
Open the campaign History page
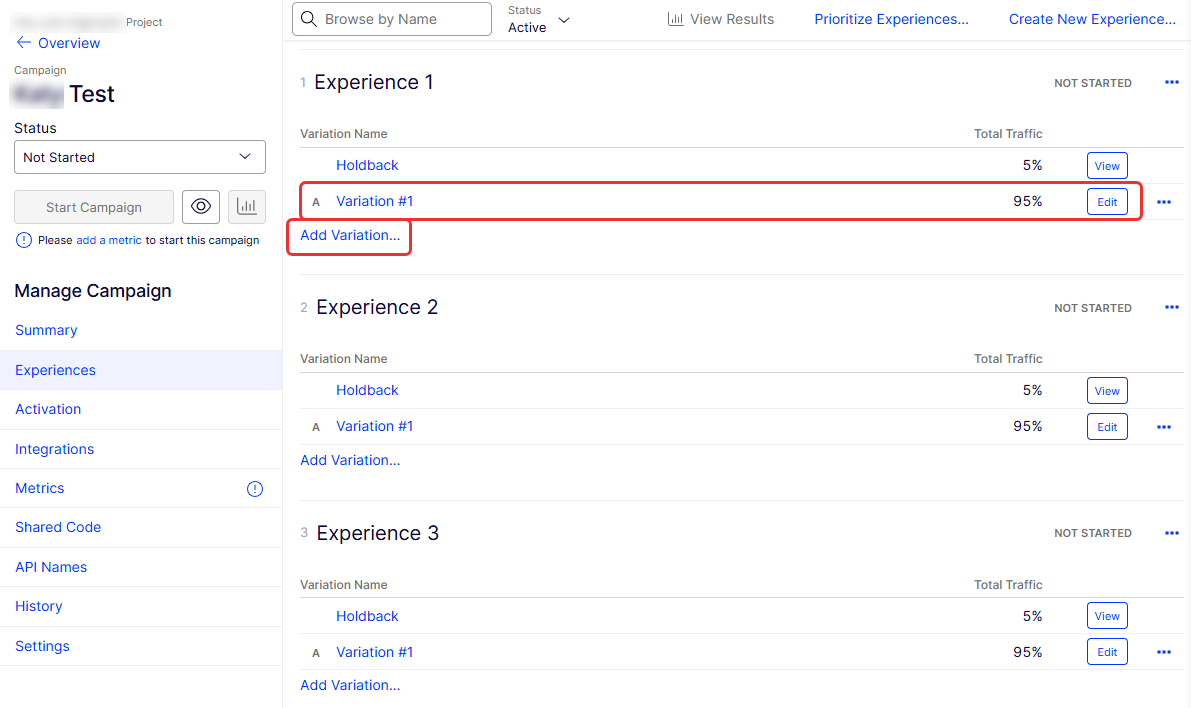pos(39,606)
